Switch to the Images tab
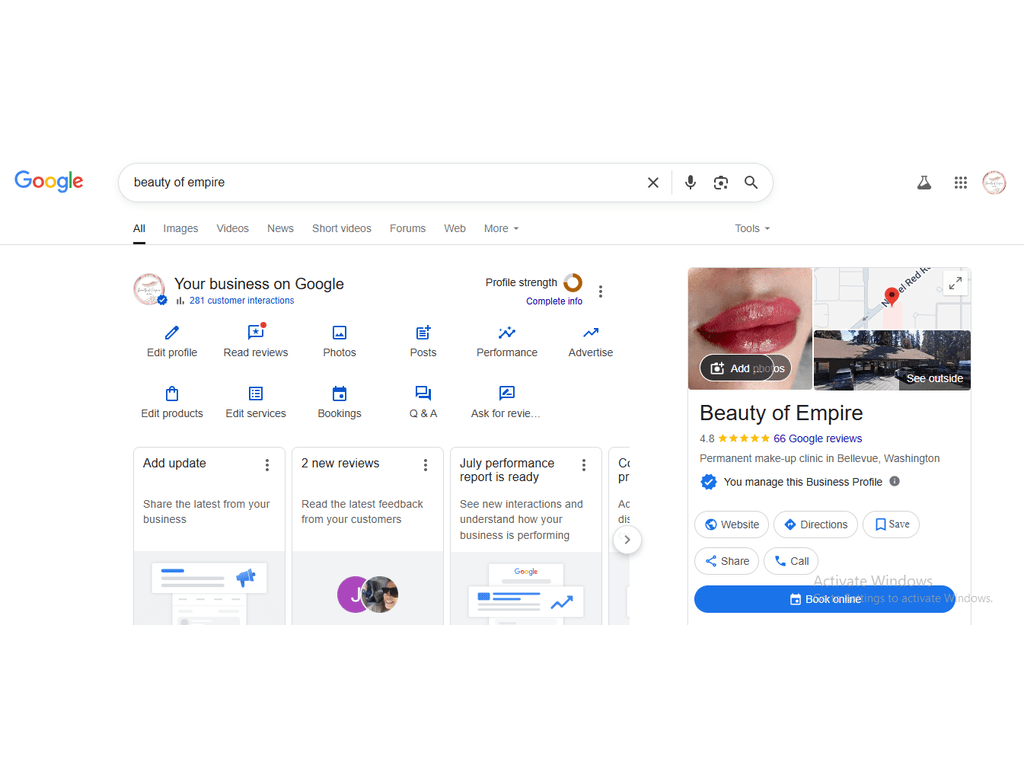 (180, 229)
